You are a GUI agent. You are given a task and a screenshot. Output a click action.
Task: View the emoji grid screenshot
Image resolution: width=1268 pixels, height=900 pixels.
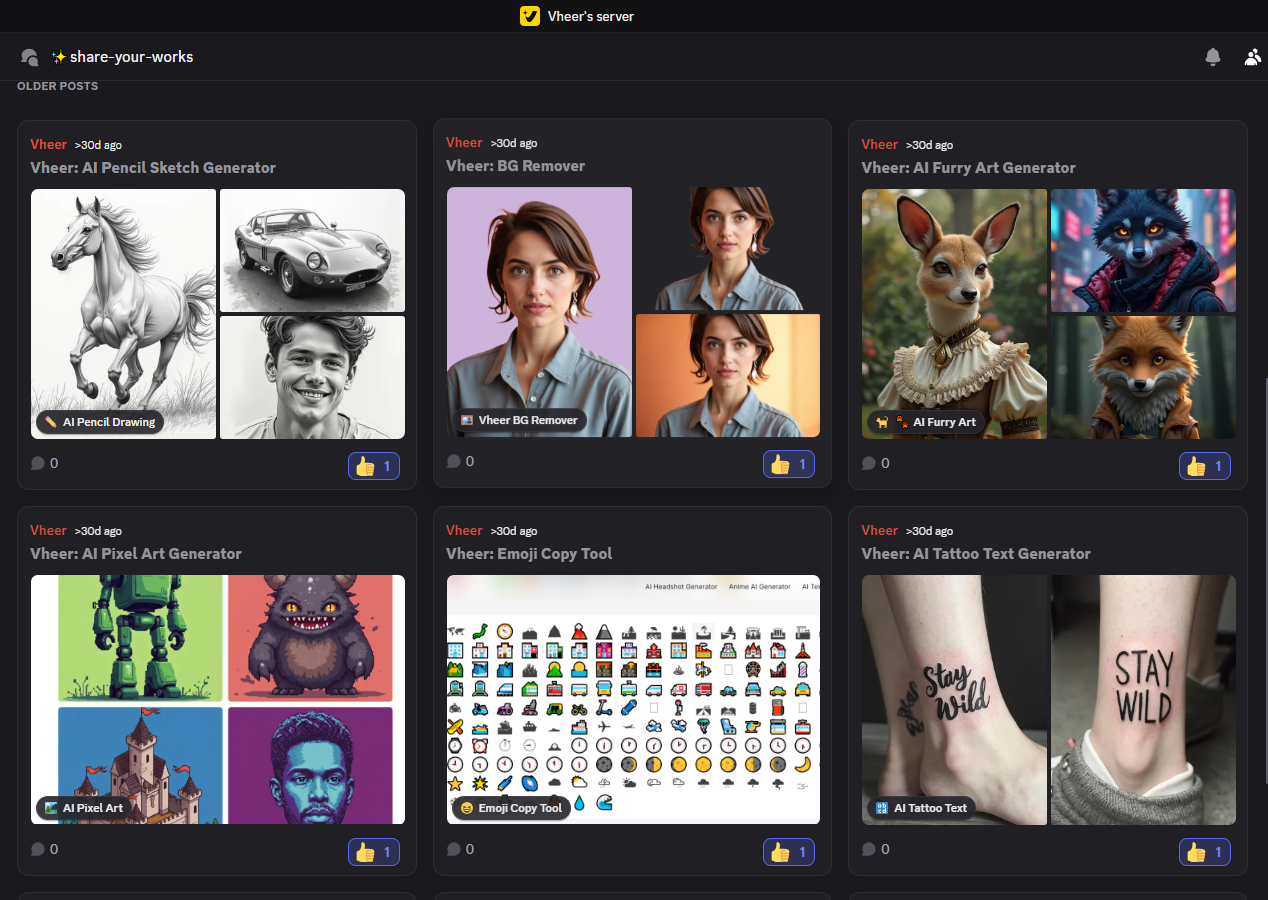[633, 700]
